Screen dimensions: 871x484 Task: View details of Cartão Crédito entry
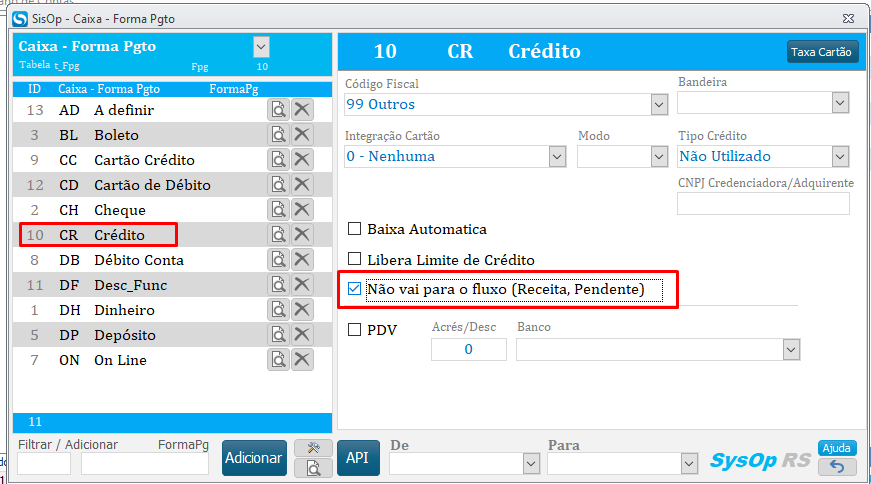[278, 160]
